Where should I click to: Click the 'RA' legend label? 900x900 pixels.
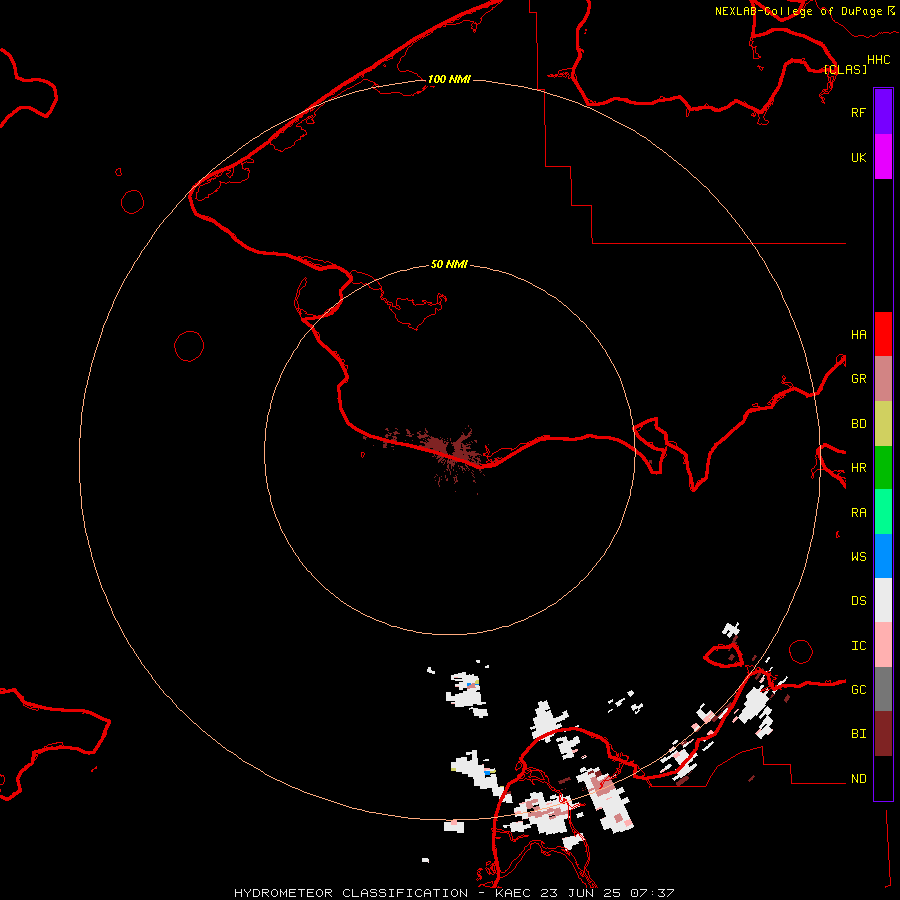[x=858, y=512]
